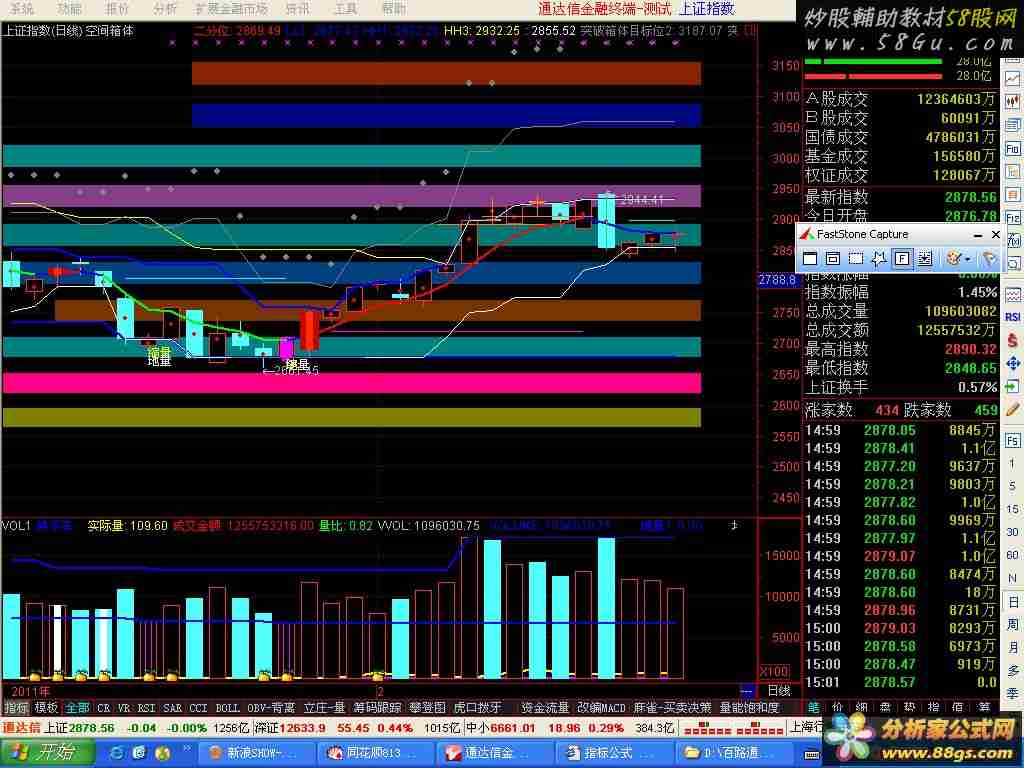Select daily 日 period in sidebar
Viewport: 1024px width, 768px height.
click(x=1013, y=601)
